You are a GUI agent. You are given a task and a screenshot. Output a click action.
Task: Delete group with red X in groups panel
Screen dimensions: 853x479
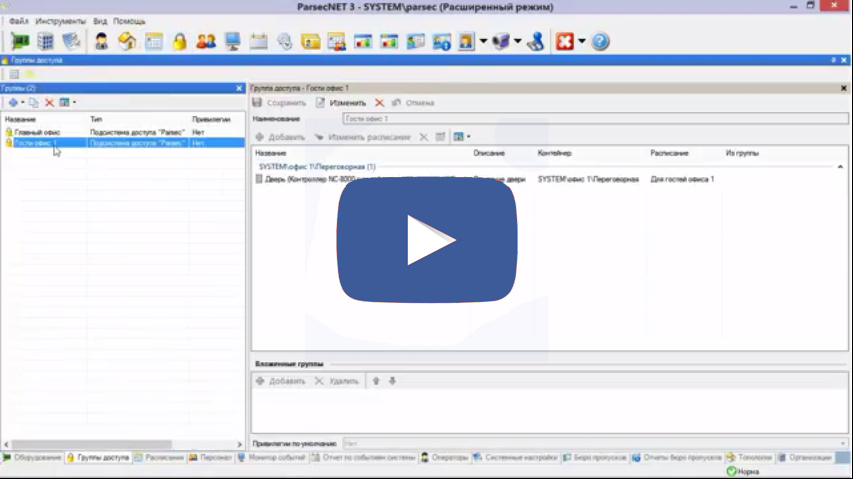coord(50,102)
